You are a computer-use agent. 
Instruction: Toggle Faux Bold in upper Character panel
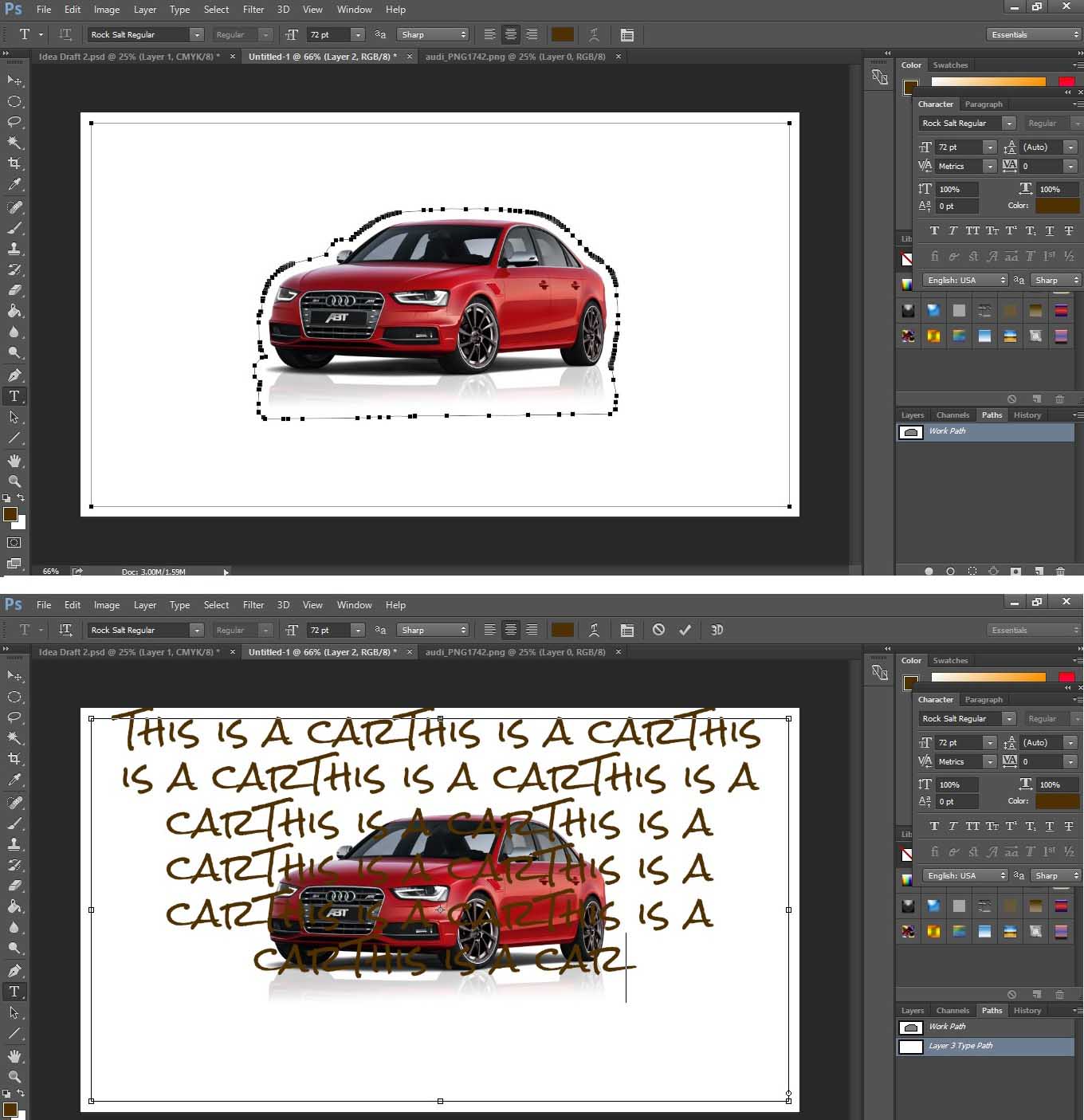[x=934, y=230]
